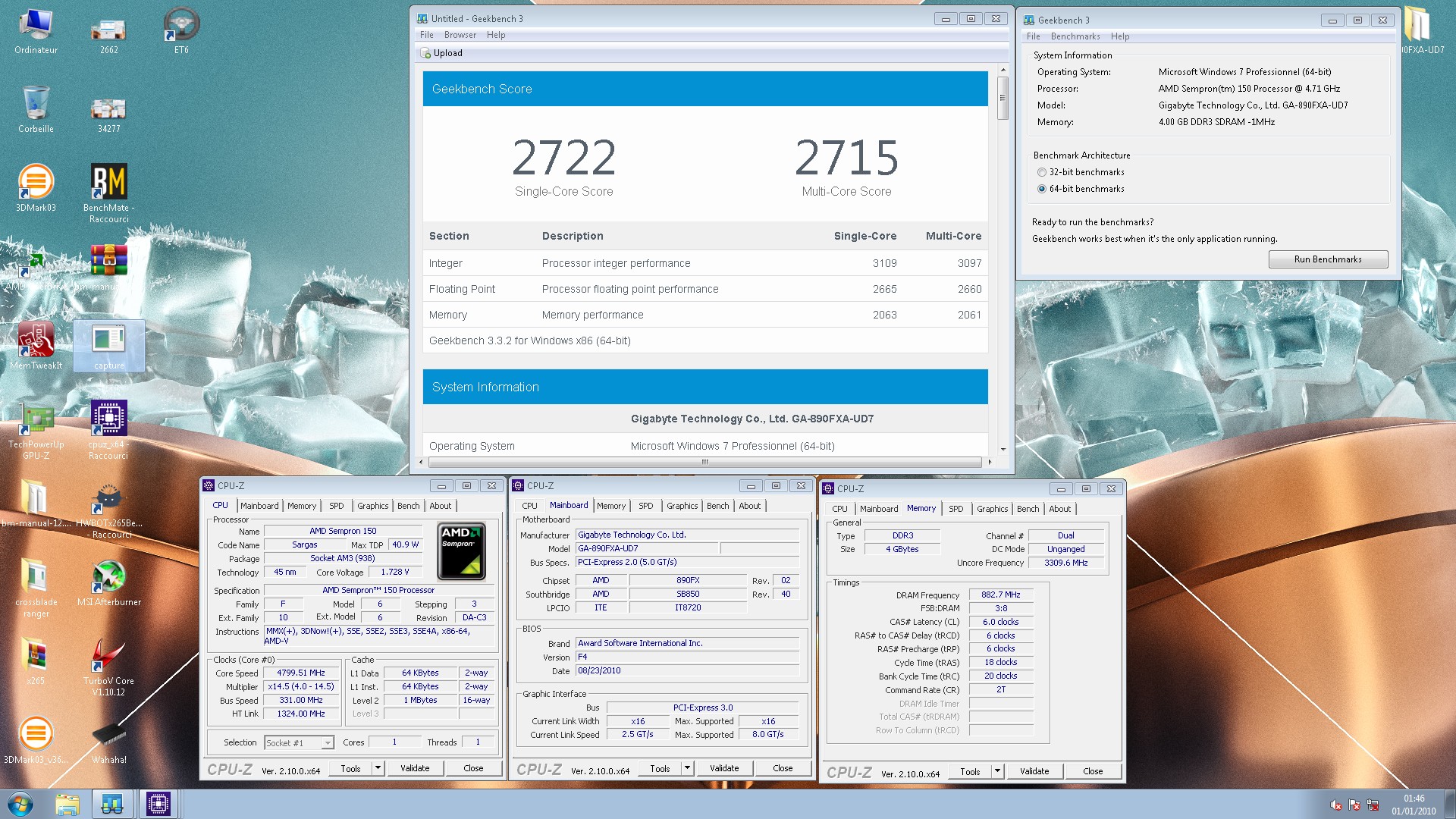Click Validate in the CPU-Z Memory window
Image resolution: width=1456 pixels, height=819 pixels.
tap(1034, 771)
